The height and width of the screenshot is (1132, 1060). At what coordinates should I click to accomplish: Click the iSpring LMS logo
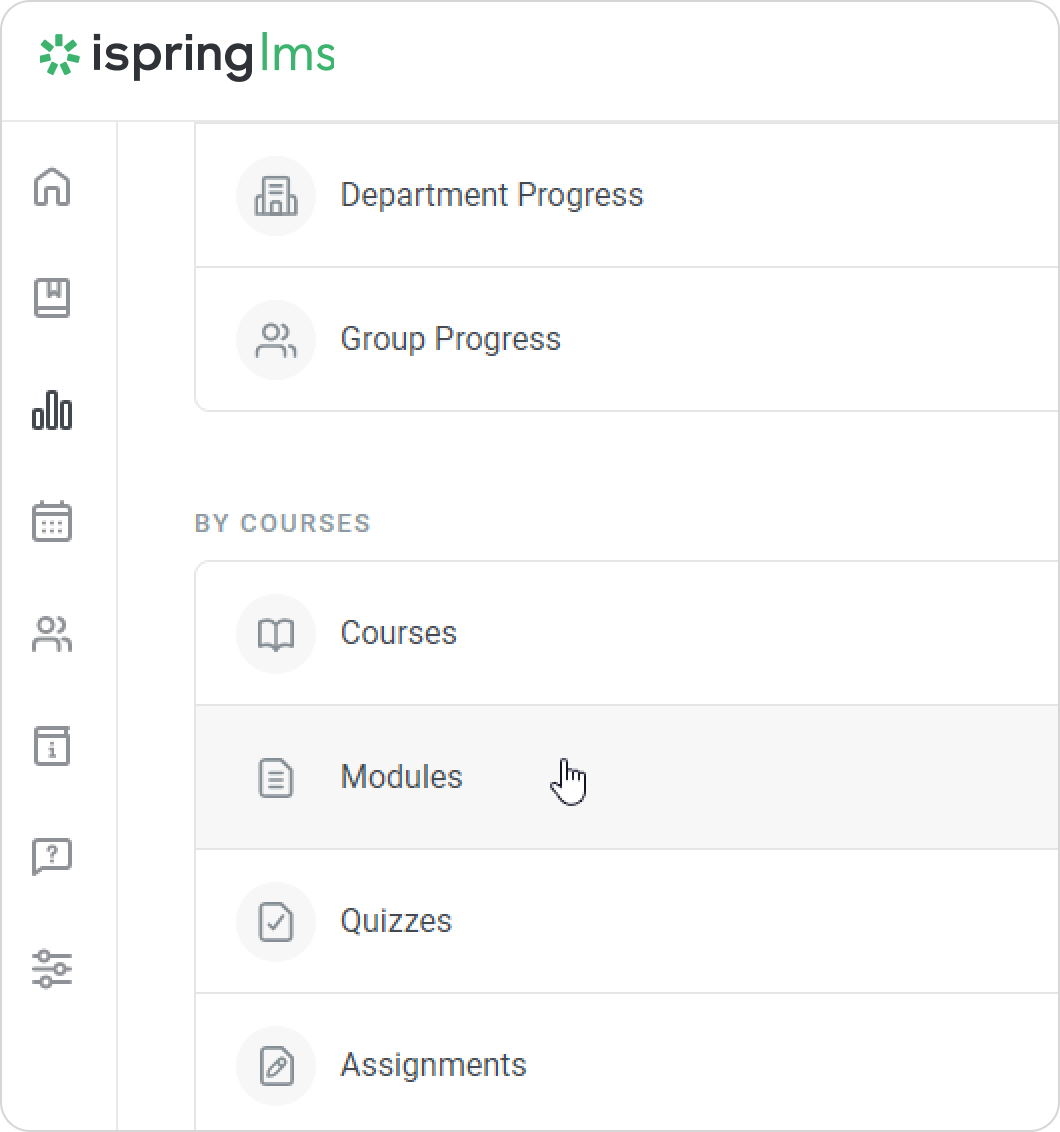[187, 56]
